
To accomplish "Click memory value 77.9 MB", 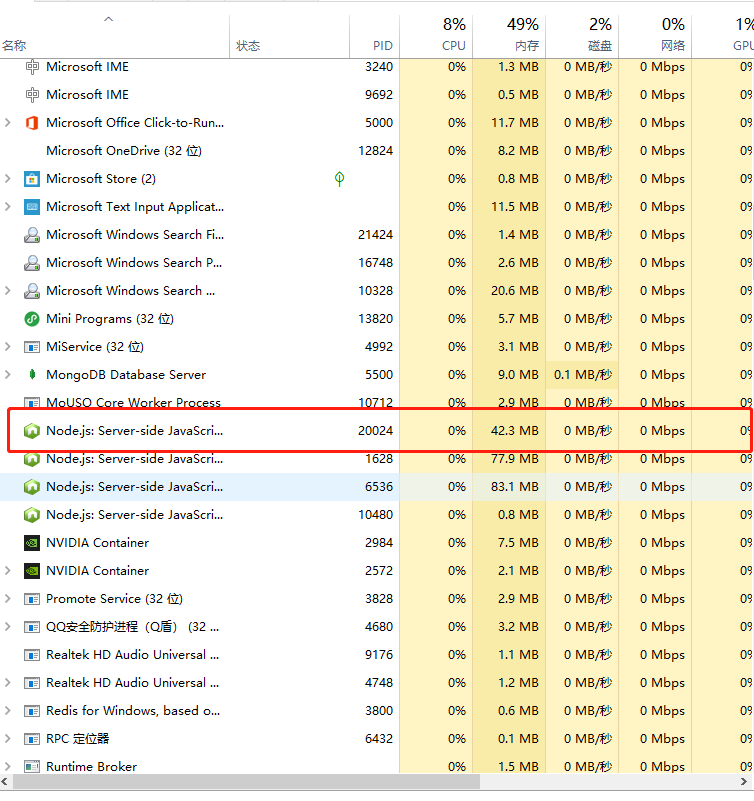I will point(514,459).
